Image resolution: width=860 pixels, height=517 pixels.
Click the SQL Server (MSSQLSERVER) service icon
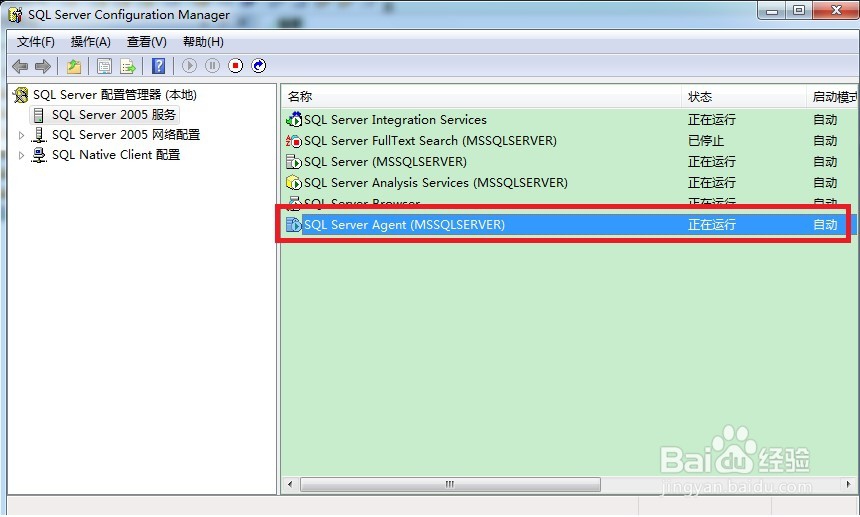pyautogui.click(x=294, y=162)
